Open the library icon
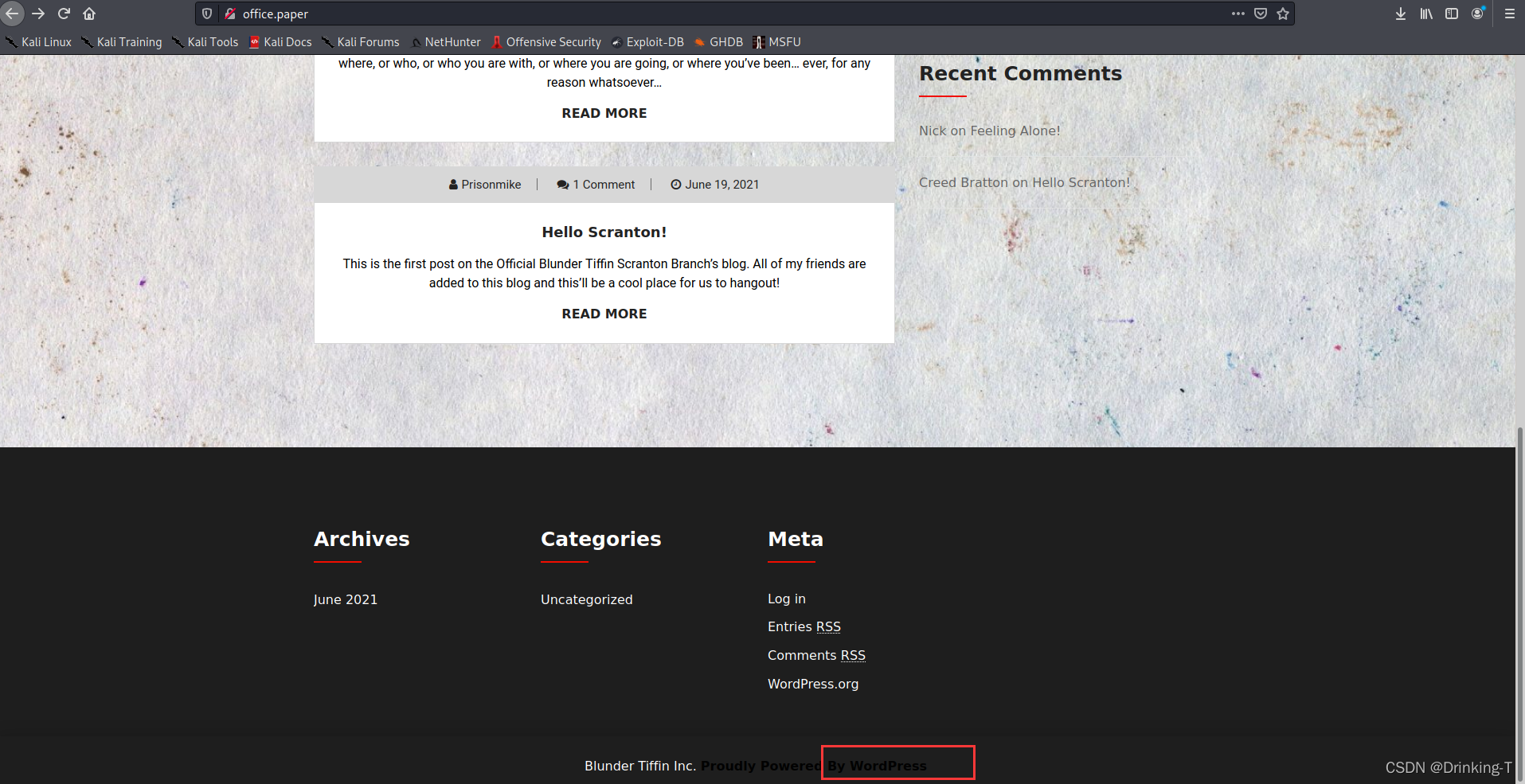 [1426, 14]
